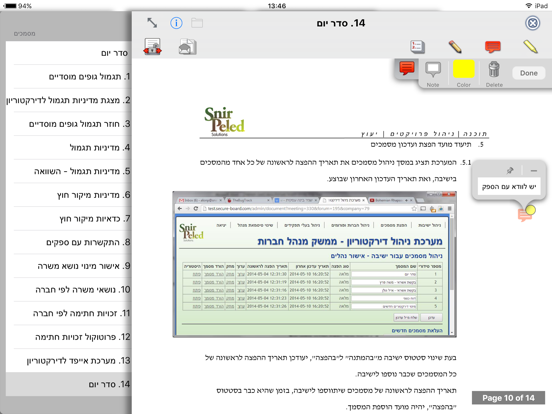
Task: Open document 7. כדאיות מיקור חוץ
Action: click(x=68, y=219)
